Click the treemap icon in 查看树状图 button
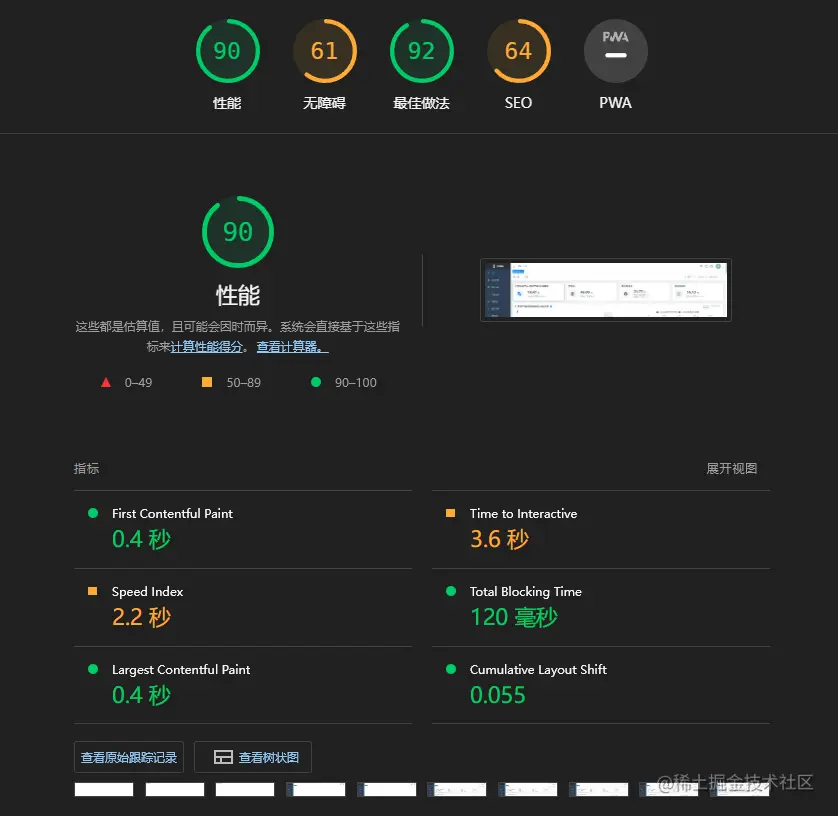The image size is (838, 816). [x=223, y=757]
